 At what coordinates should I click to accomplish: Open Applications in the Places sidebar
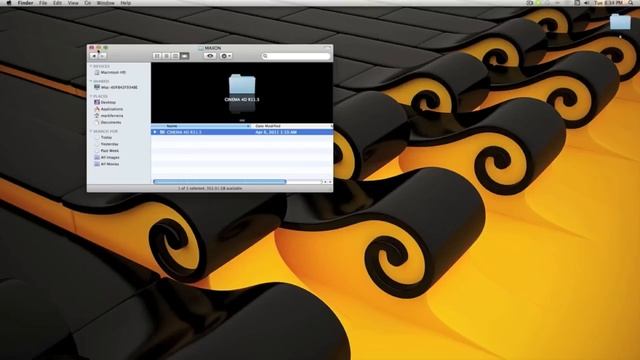tap(109, 109)
